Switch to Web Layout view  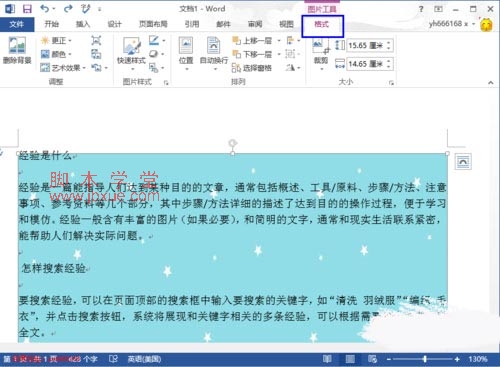372,359
